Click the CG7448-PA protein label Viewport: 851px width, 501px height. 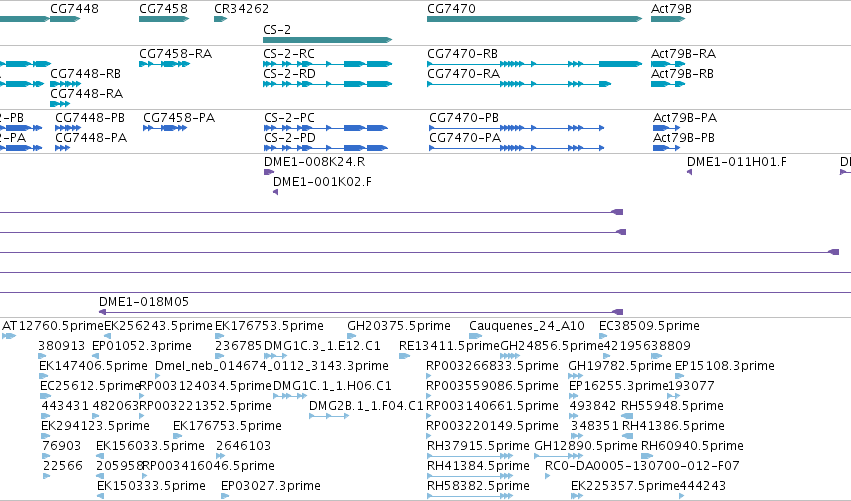point(91,138)
